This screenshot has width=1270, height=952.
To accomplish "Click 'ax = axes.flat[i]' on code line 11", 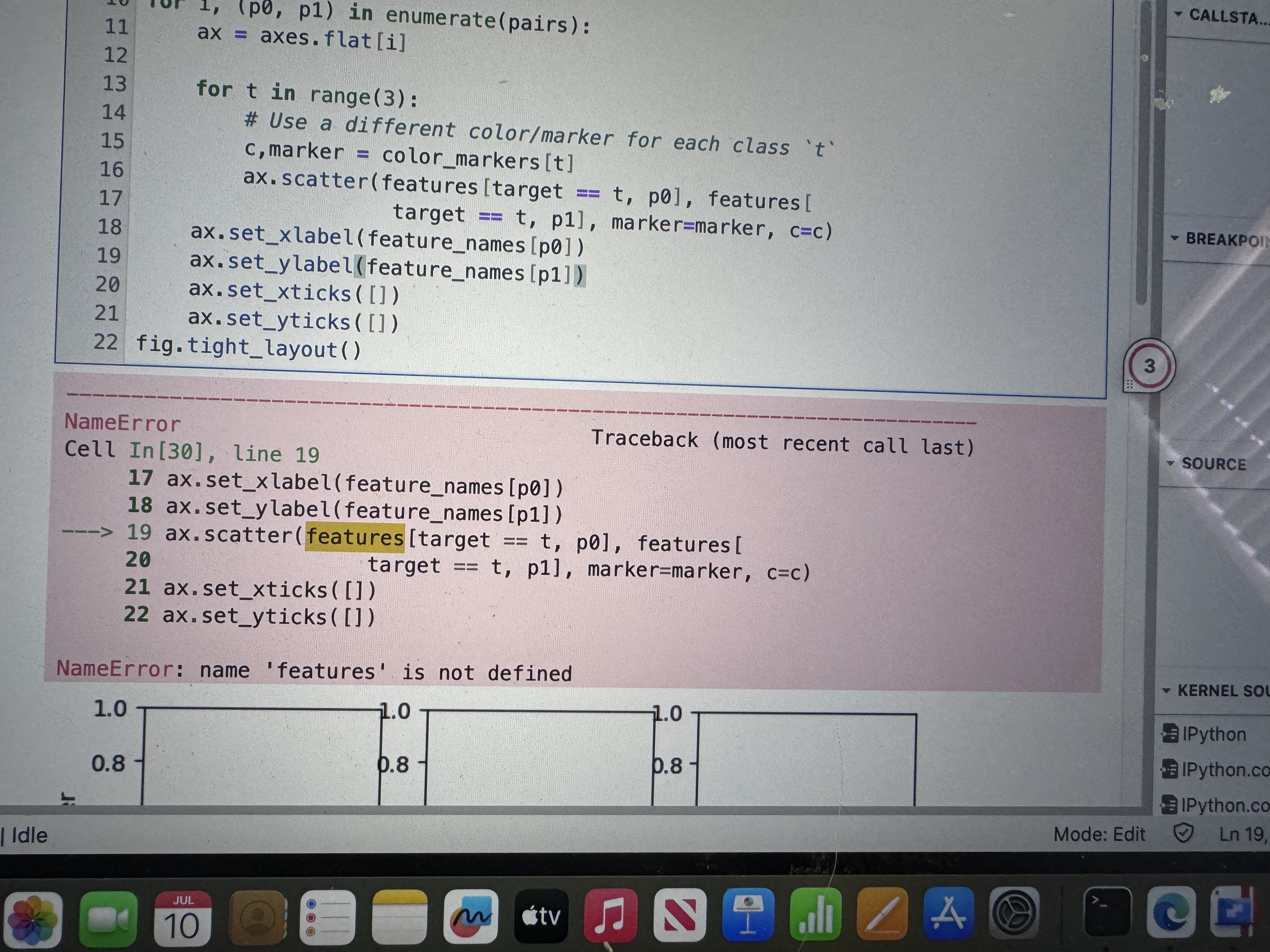I will click(x=301, y=38).
